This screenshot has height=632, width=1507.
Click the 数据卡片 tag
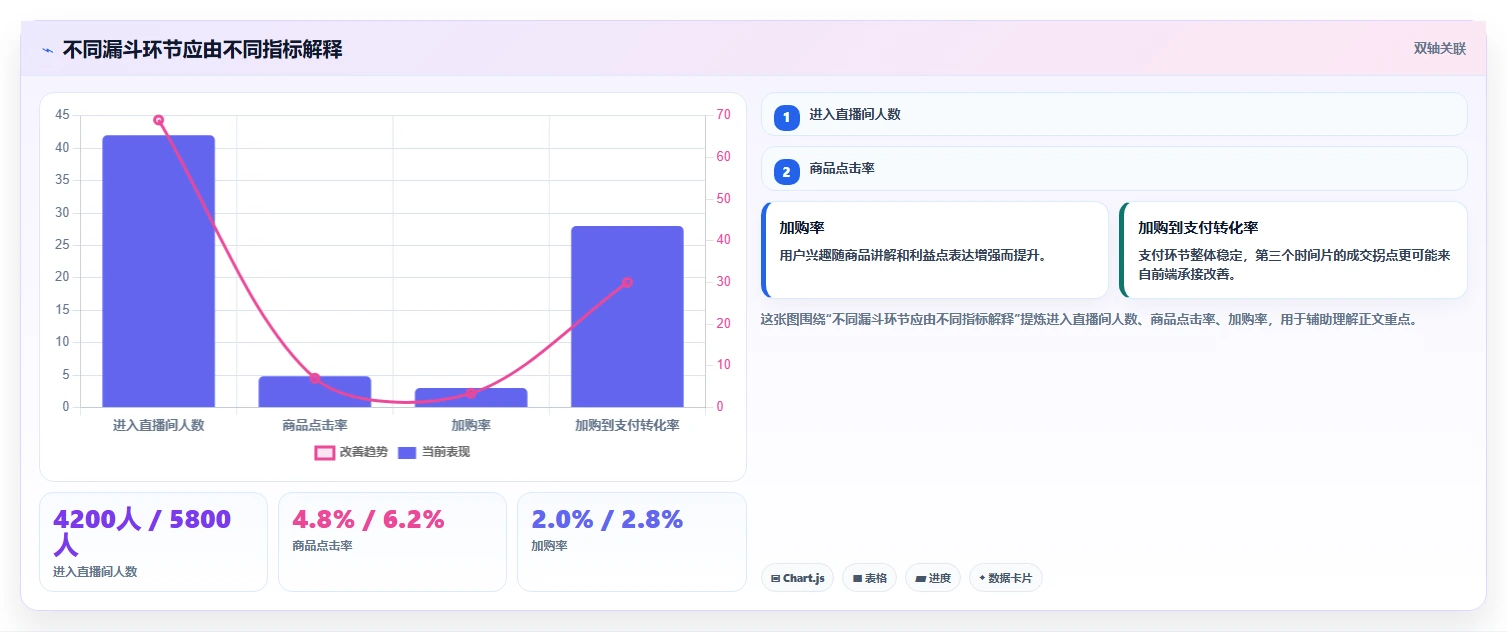point(1006,578)
